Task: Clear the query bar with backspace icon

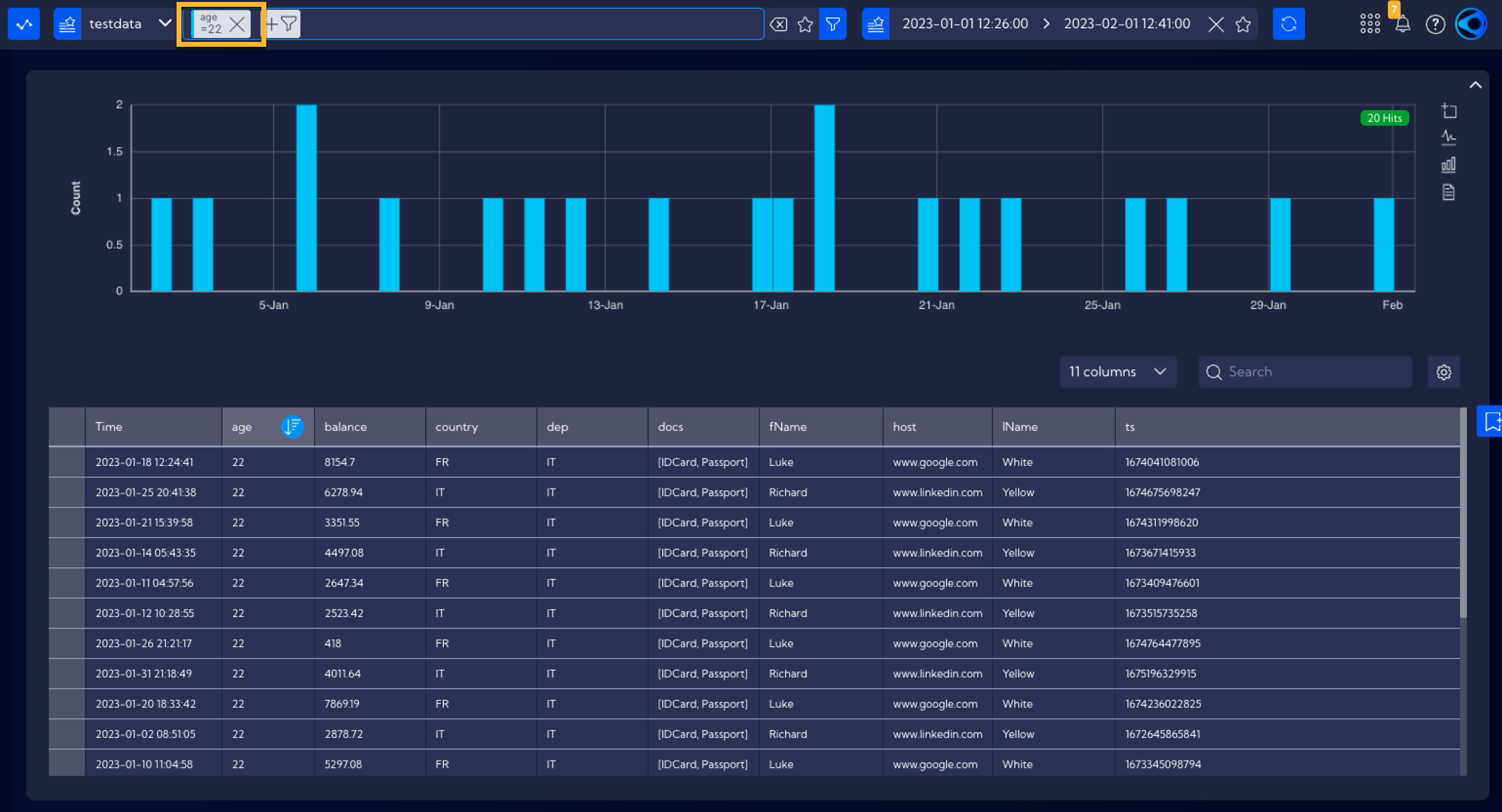Action: pos(778,24)
